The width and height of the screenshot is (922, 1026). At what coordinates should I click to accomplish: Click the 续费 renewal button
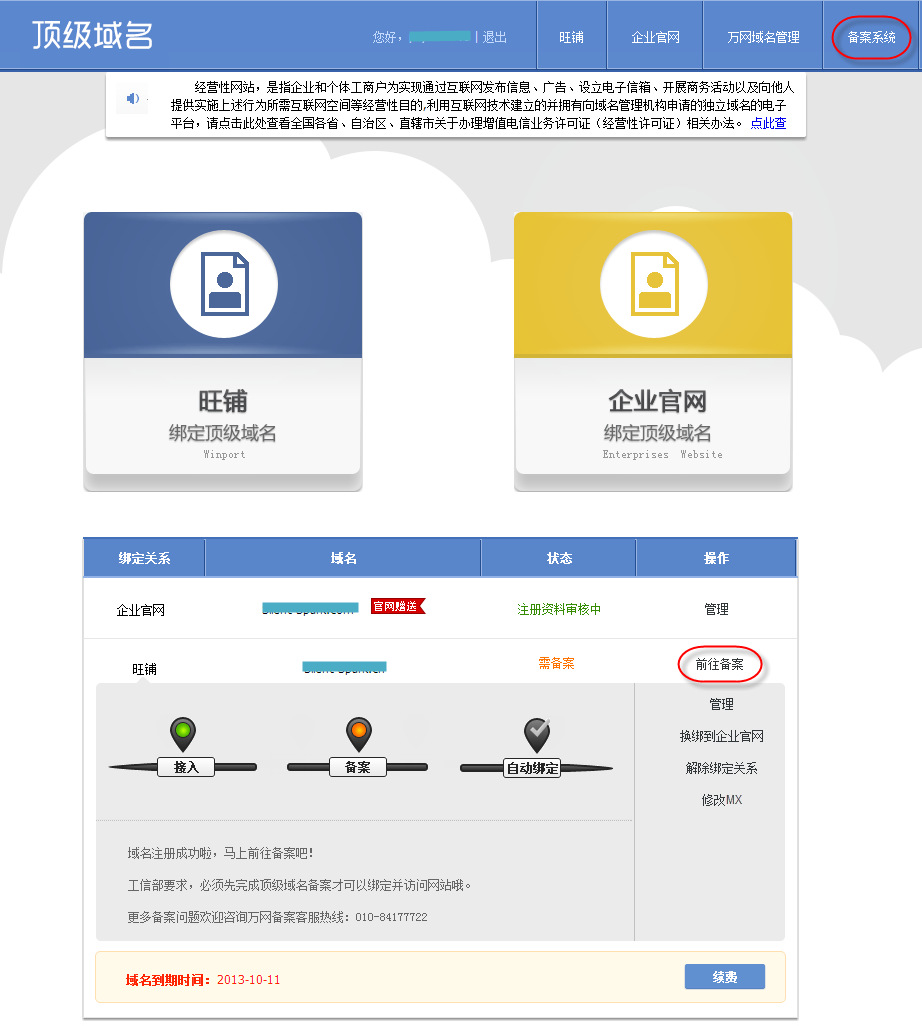[724, 977]
